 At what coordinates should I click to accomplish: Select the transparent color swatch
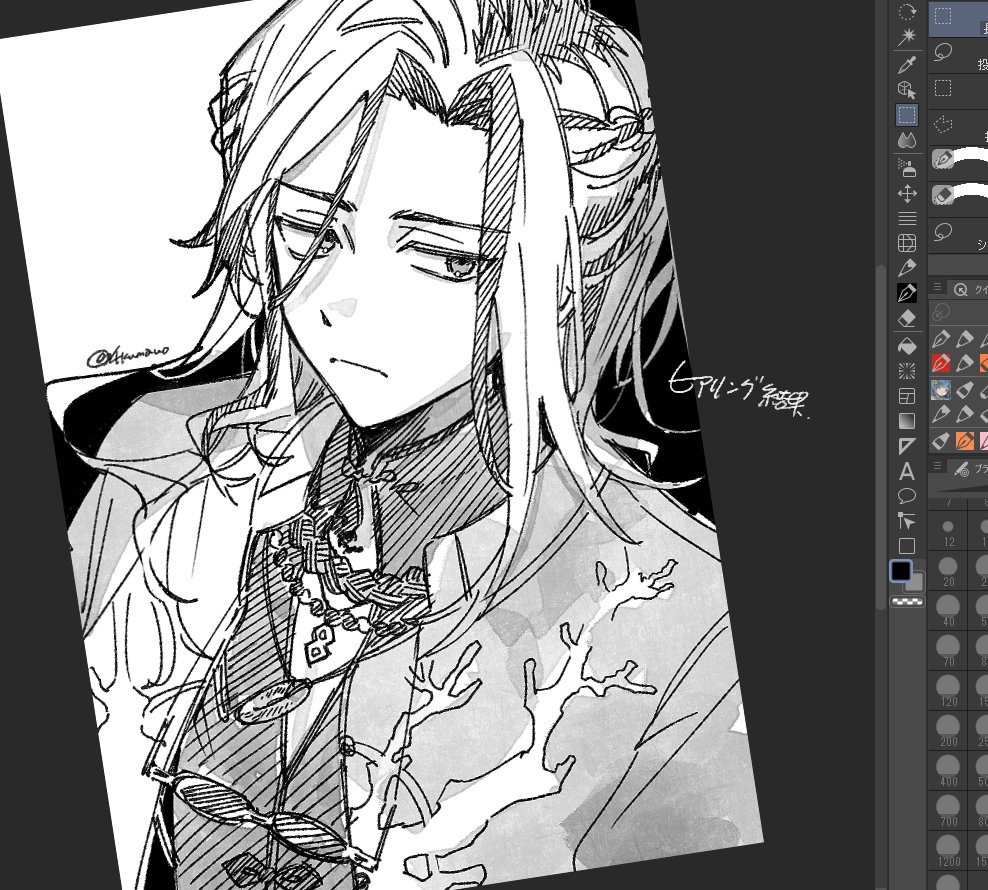coord(907,603)
